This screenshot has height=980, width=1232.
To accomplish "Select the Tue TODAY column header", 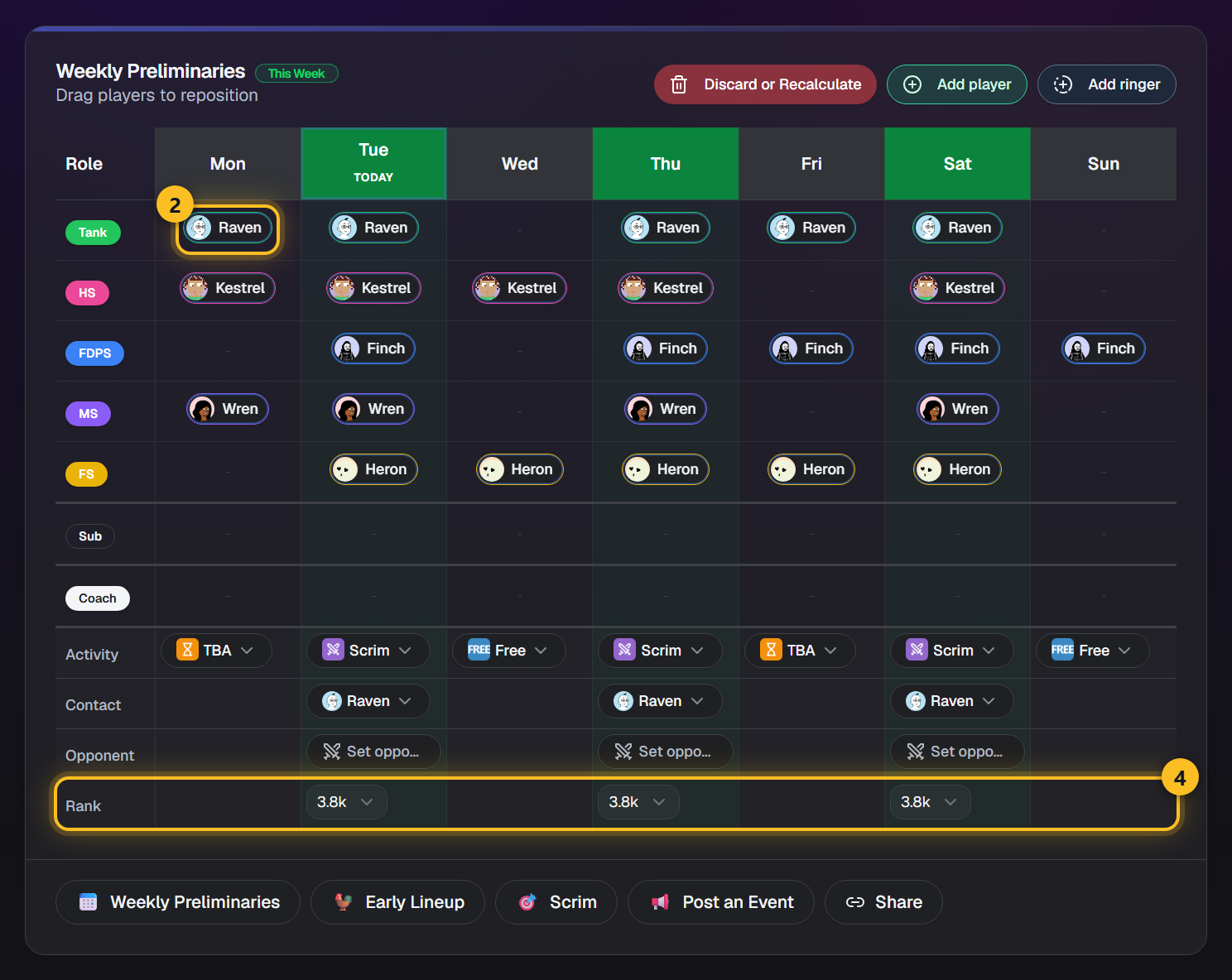I will point(373,163).
